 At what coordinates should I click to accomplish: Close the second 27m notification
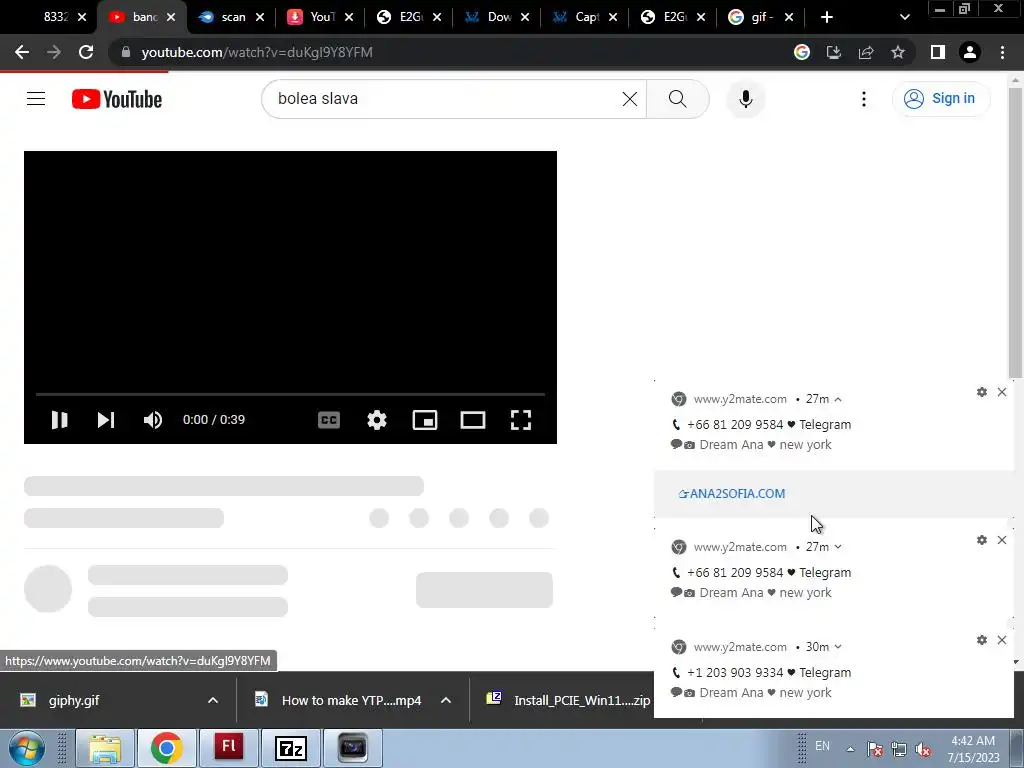point(1002,540)
